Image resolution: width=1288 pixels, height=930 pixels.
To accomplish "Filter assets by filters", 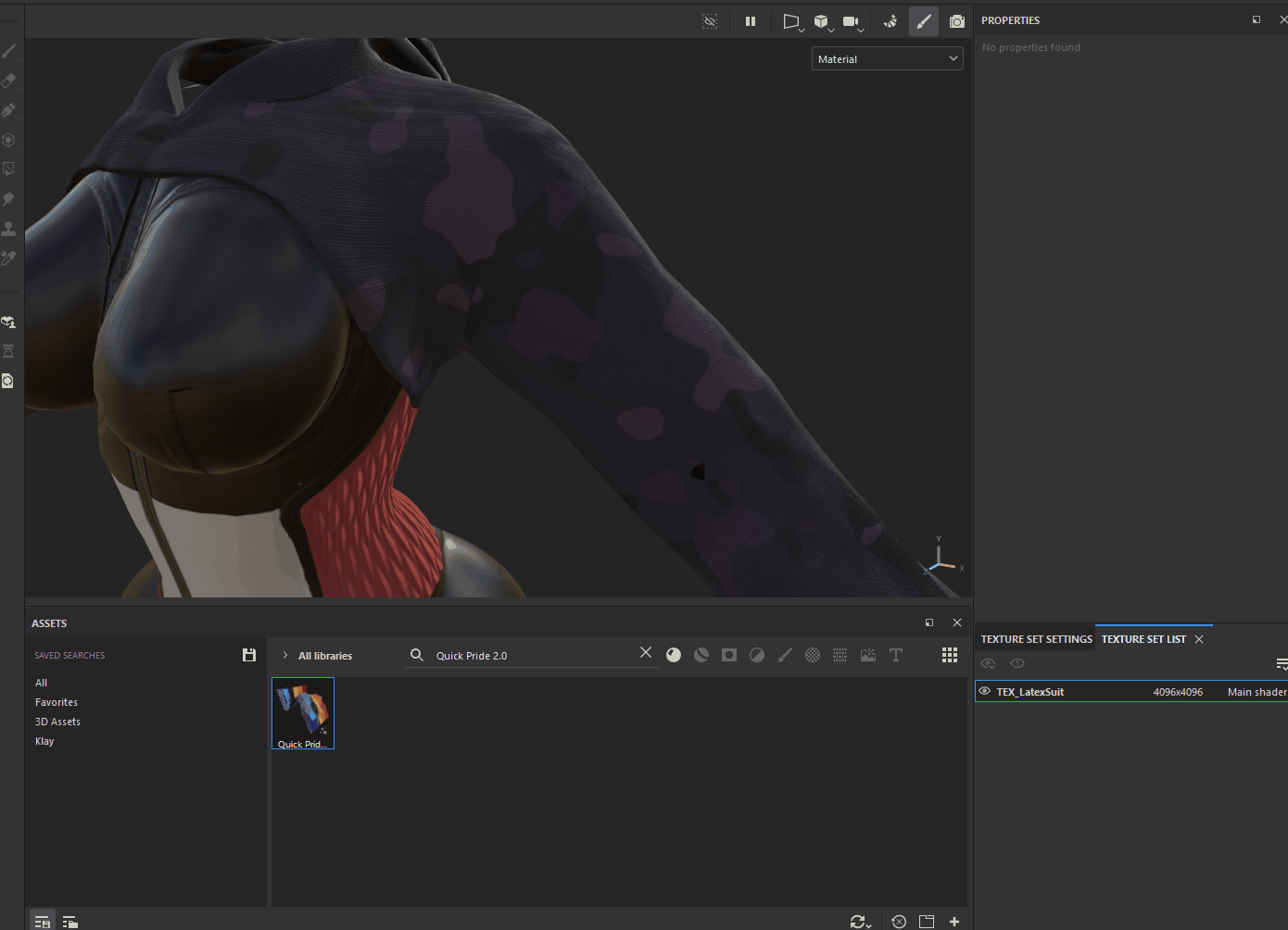I will 757,655.
